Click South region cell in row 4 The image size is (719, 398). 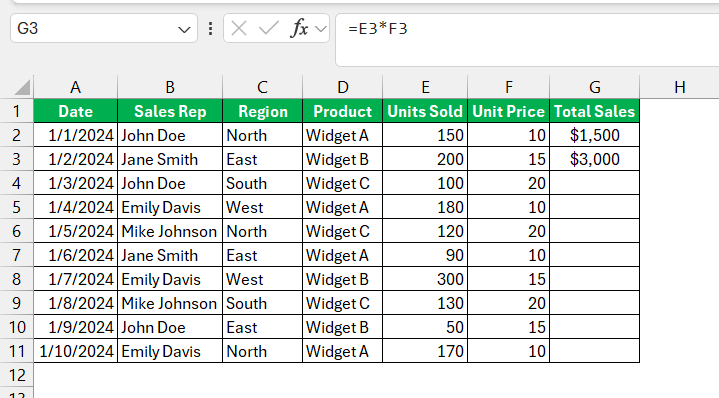click(262, 183)
